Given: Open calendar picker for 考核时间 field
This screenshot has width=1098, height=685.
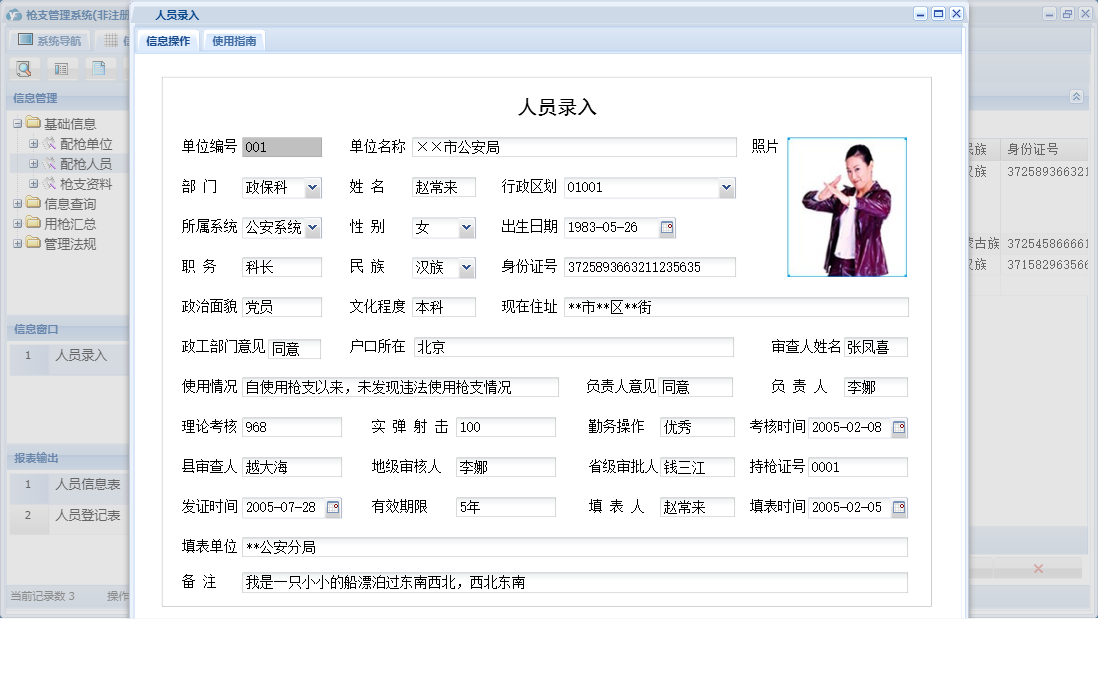Looking at the screenshot, I should click(x=899, y=427).
